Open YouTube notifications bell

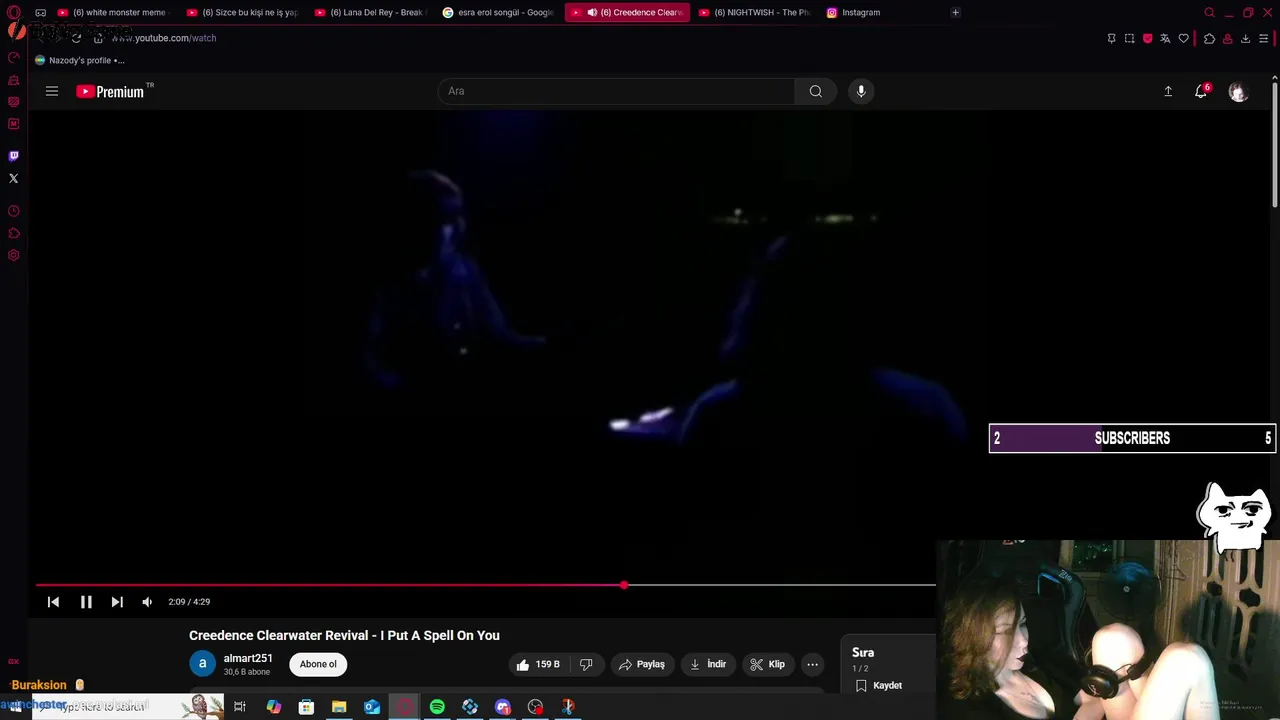pyautogui.click(x=1201, y=91)
